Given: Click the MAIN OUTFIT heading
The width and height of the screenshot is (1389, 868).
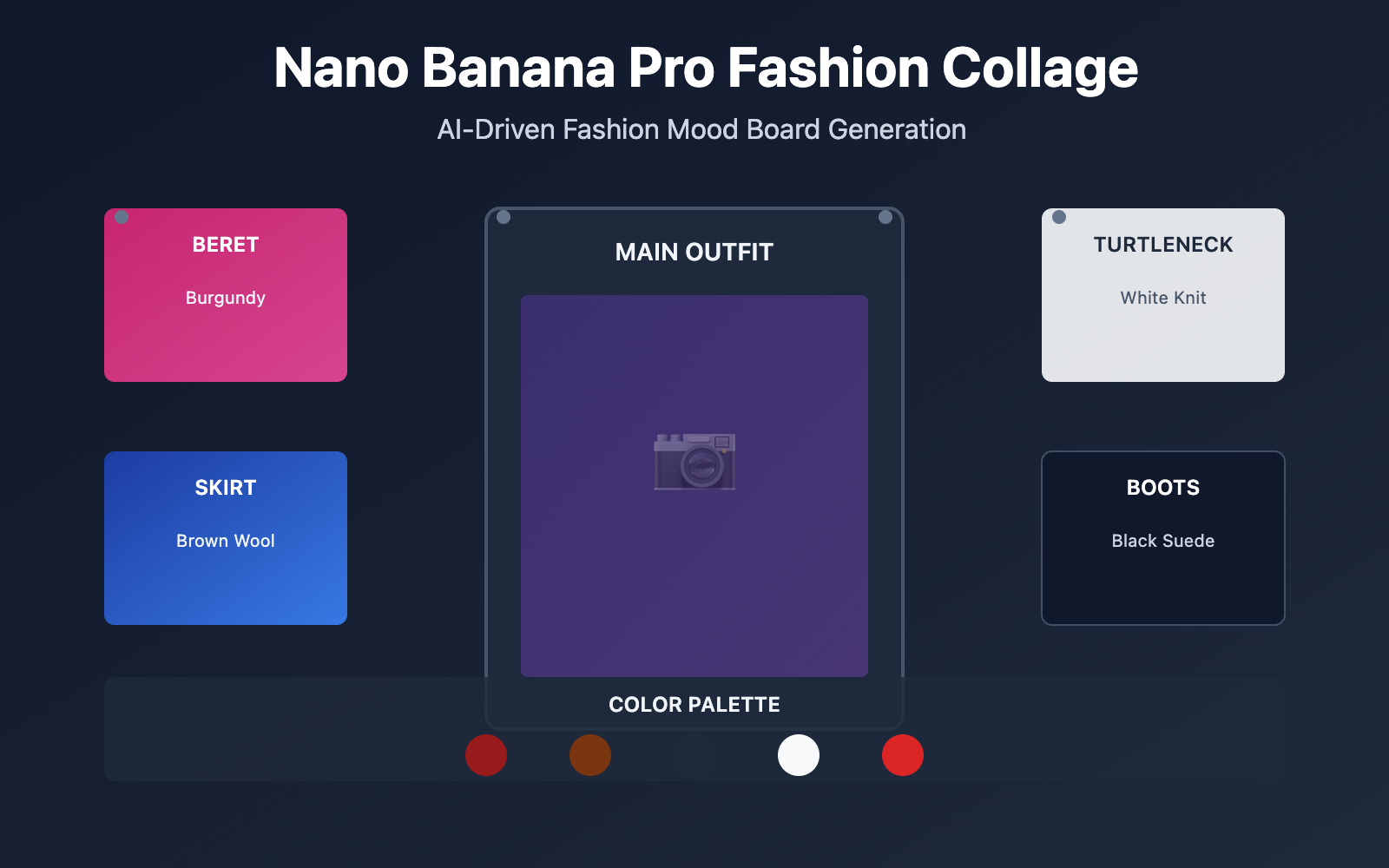Looking at the screenshot, I should coord(694,253).
